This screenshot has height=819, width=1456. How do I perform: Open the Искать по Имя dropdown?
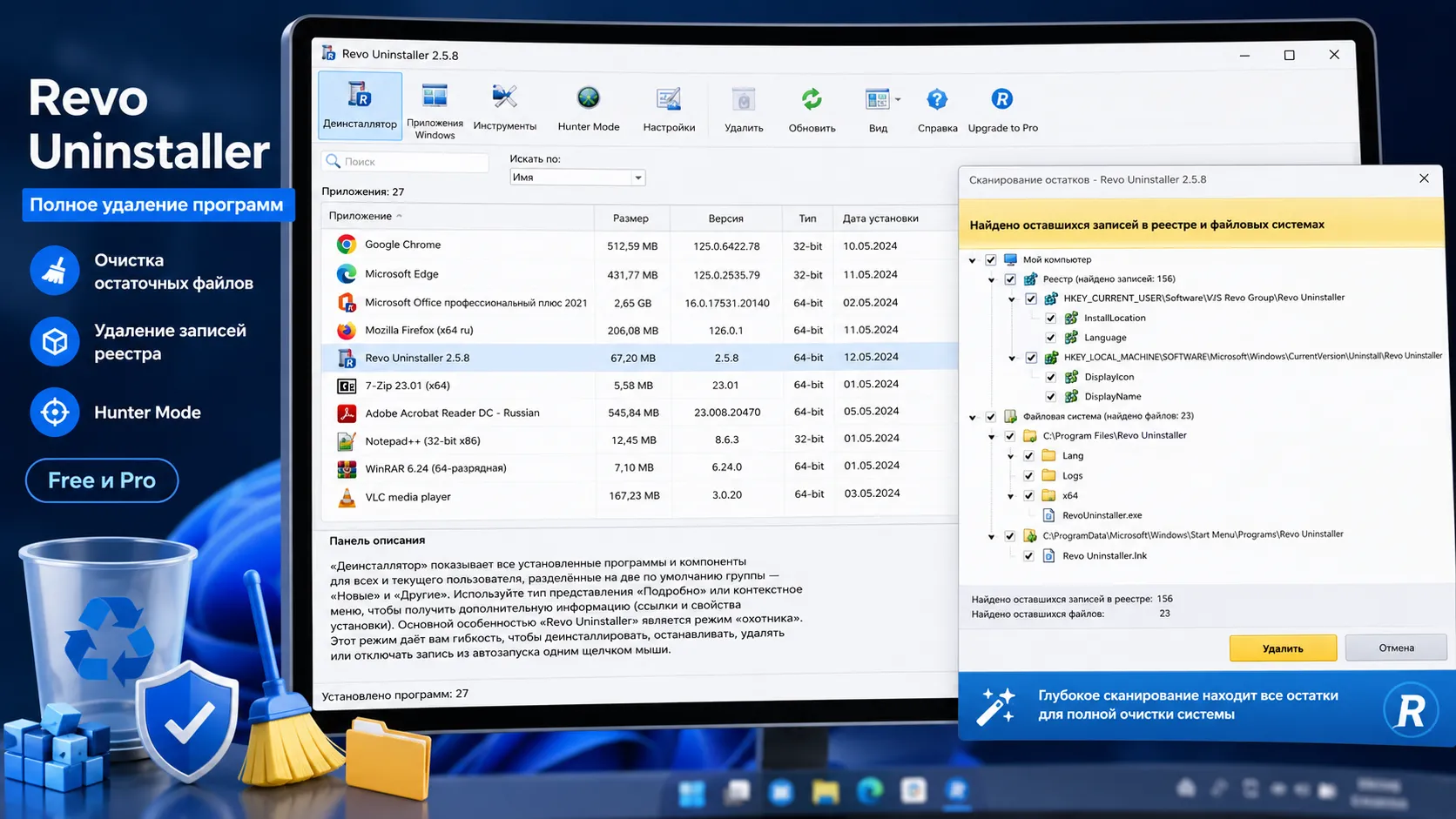(x=576, y=178)
